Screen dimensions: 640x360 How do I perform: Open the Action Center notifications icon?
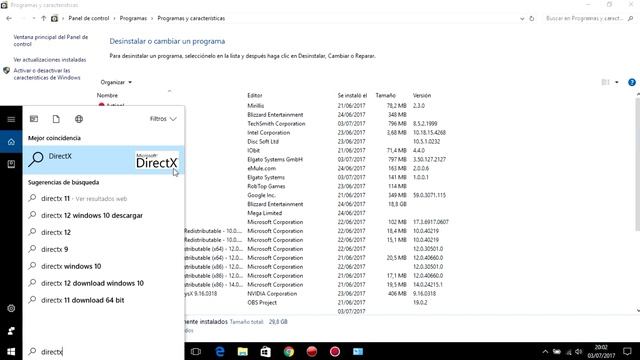(627, 351)
